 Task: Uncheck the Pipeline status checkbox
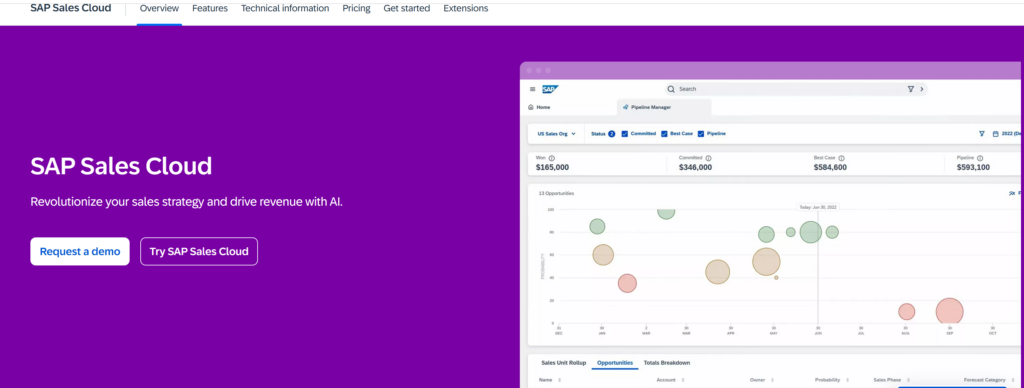[701, 133]
